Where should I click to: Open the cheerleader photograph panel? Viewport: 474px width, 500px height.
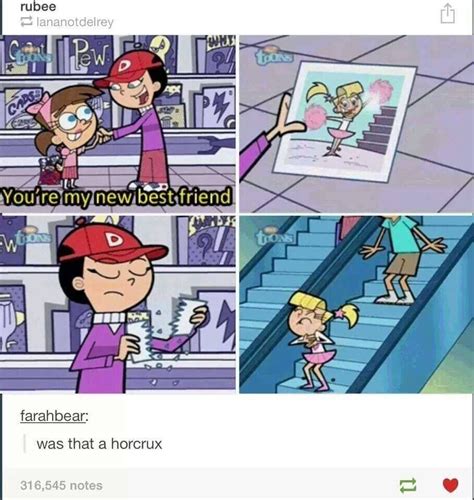pos(356,124)
